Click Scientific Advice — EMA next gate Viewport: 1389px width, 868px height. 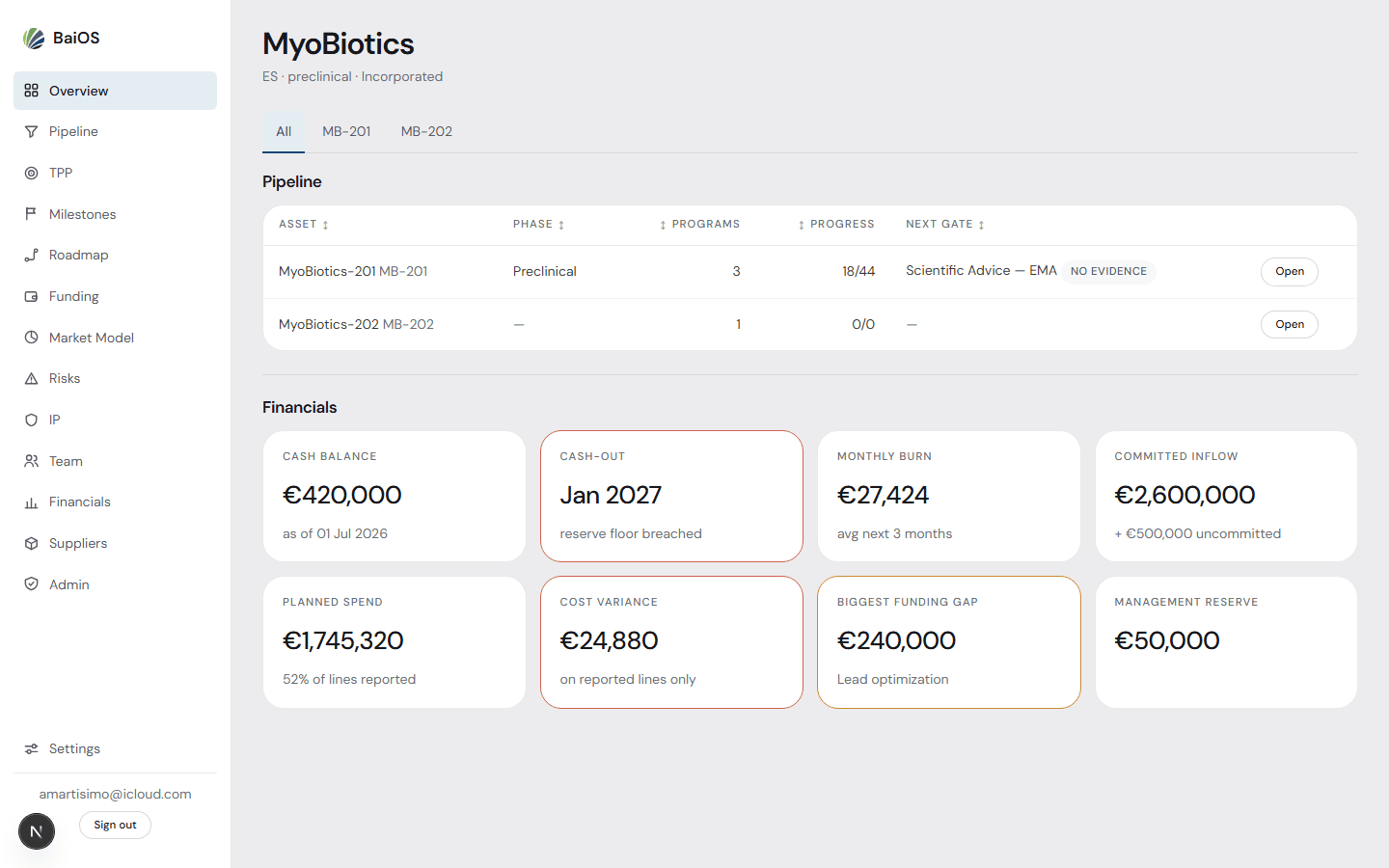981,271
